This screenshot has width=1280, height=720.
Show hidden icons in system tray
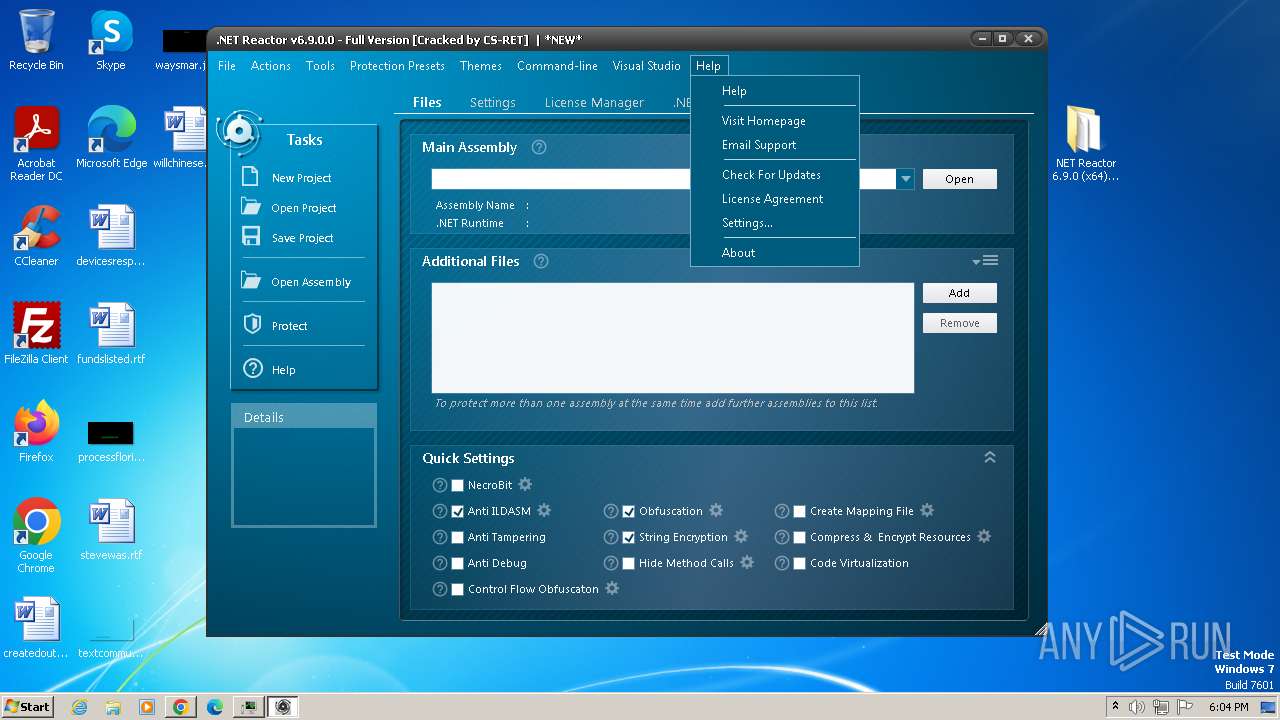[x=1115, y=706]
